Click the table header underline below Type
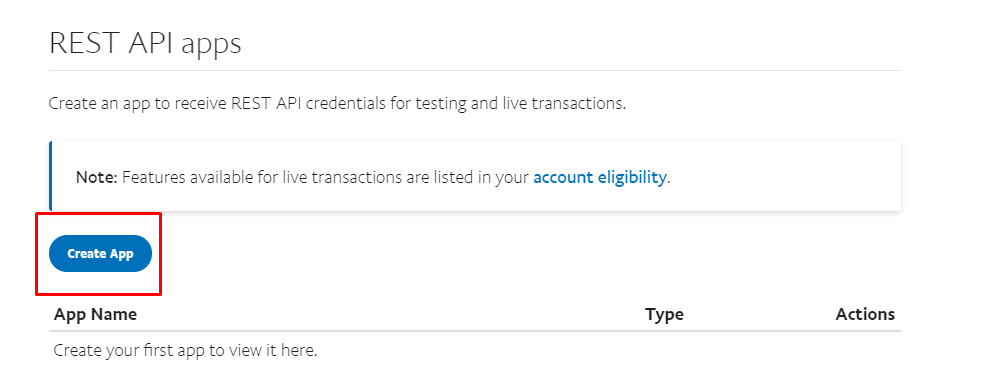981x382 pixels. point(664,331)
